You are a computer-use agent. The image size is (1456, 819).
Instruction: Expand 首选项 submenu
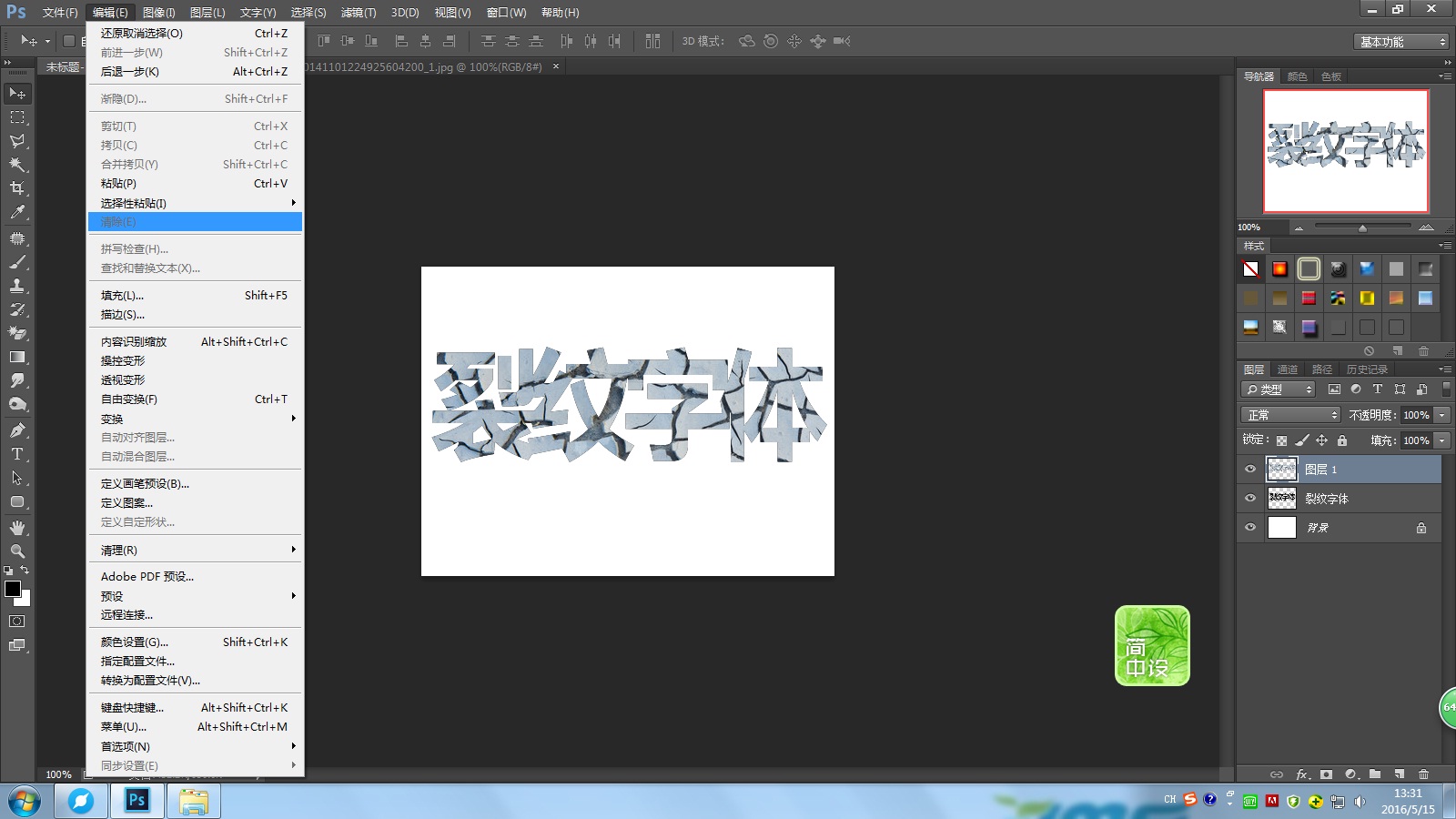pos(195,746)
